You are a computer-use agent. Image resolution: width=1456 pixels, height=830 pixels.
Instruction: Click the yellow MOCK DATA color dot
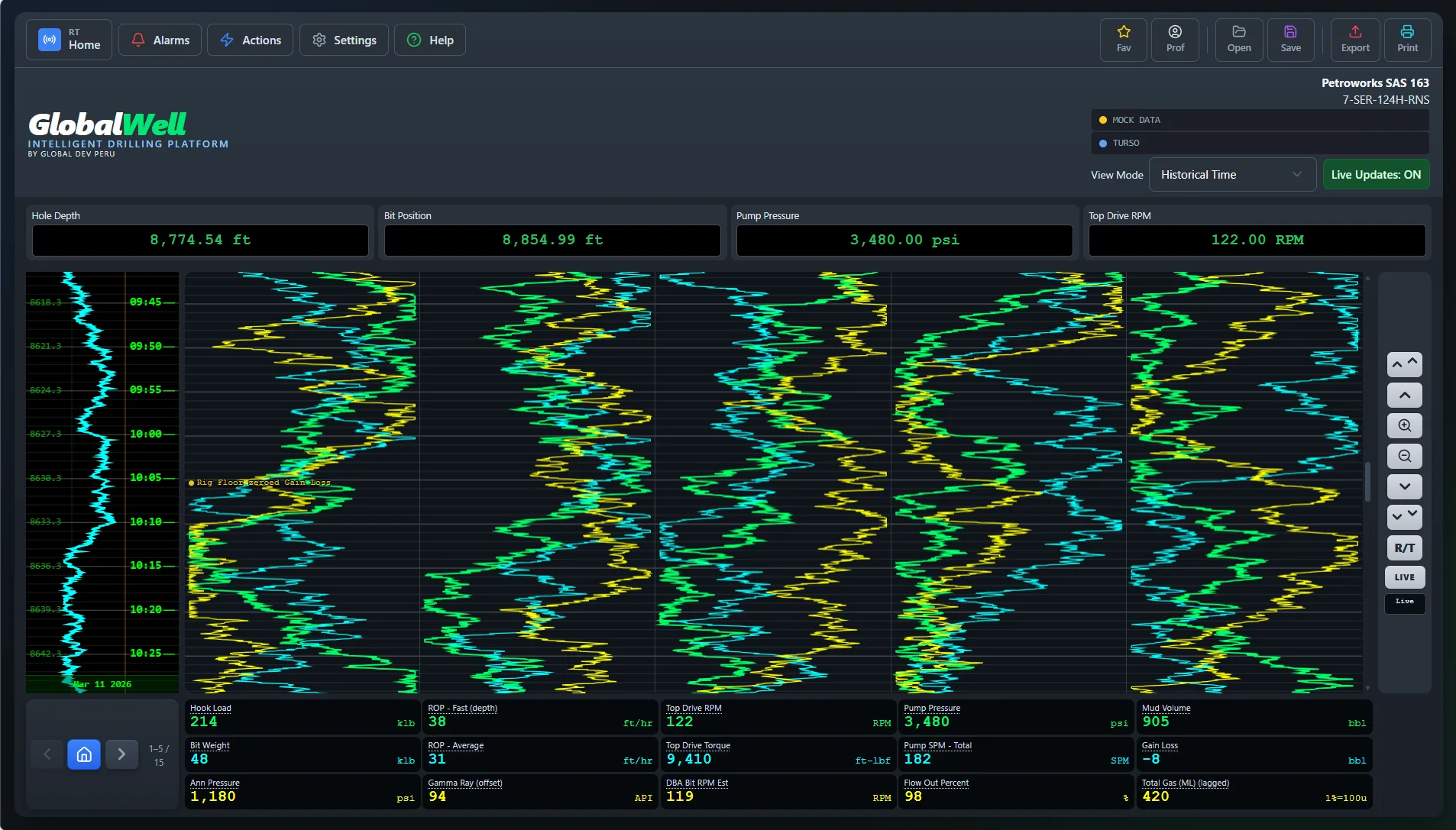[x=1104, y=120]
